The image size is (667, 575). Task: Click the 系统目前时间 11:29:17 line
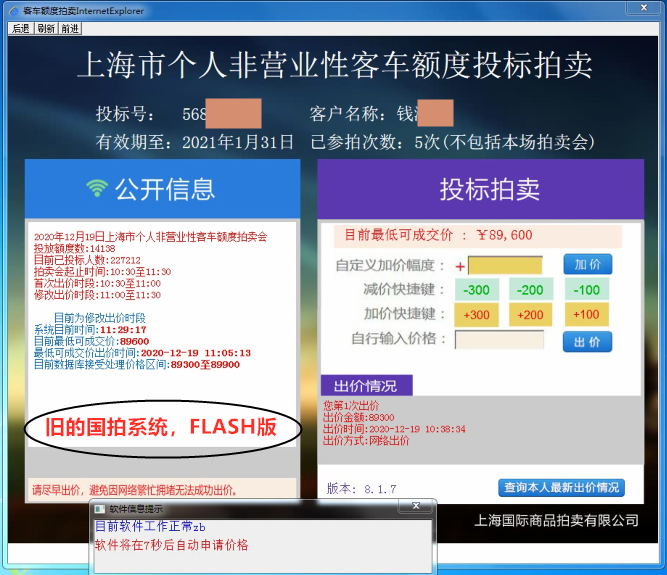click(90, 330)
